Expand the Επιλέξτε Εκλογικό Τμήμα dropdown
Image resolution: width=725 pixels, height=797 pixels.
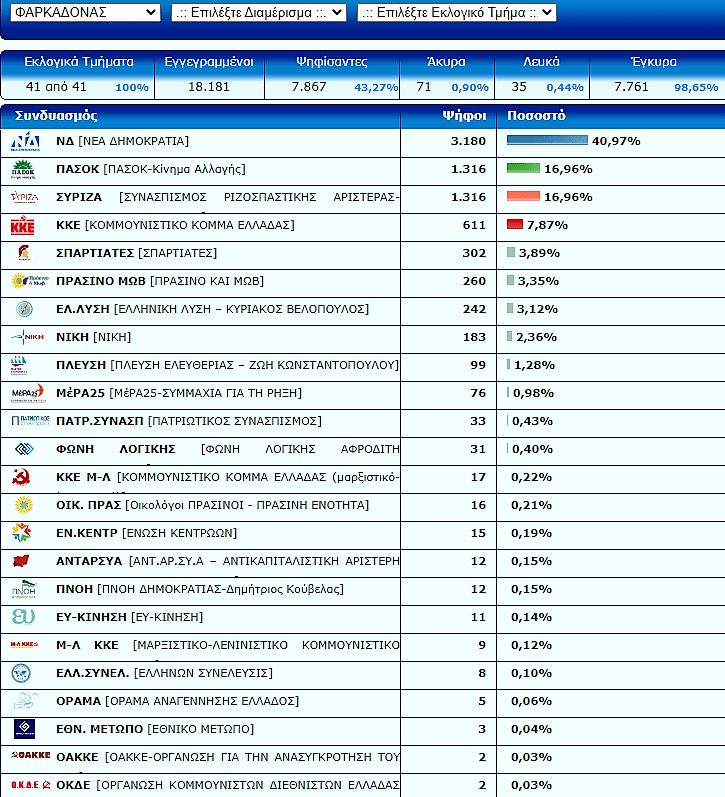[456, 12]
